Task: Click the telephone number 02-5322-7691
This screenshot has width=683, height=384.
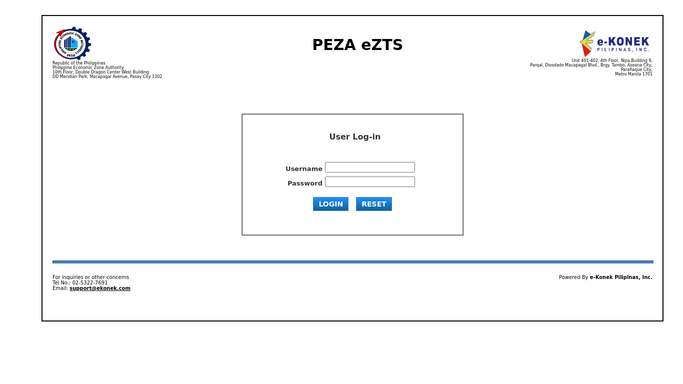Action: [90, 283]
